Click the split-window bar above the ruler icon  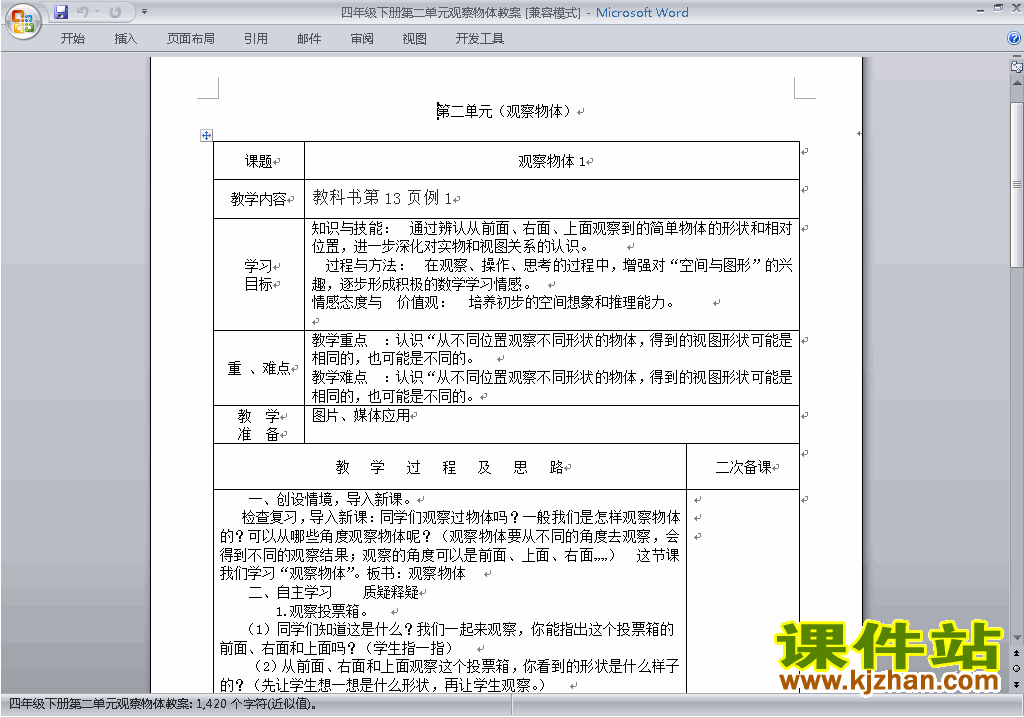point(1017,57)
